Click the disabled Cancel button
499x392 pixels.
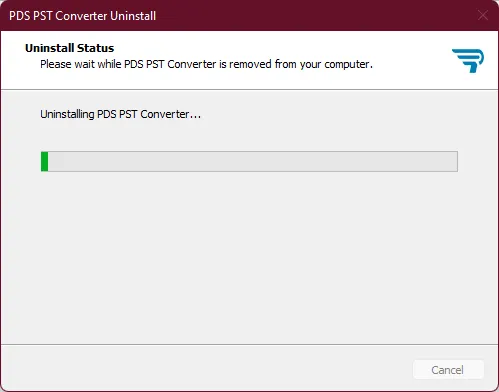(x=448, y=369)
